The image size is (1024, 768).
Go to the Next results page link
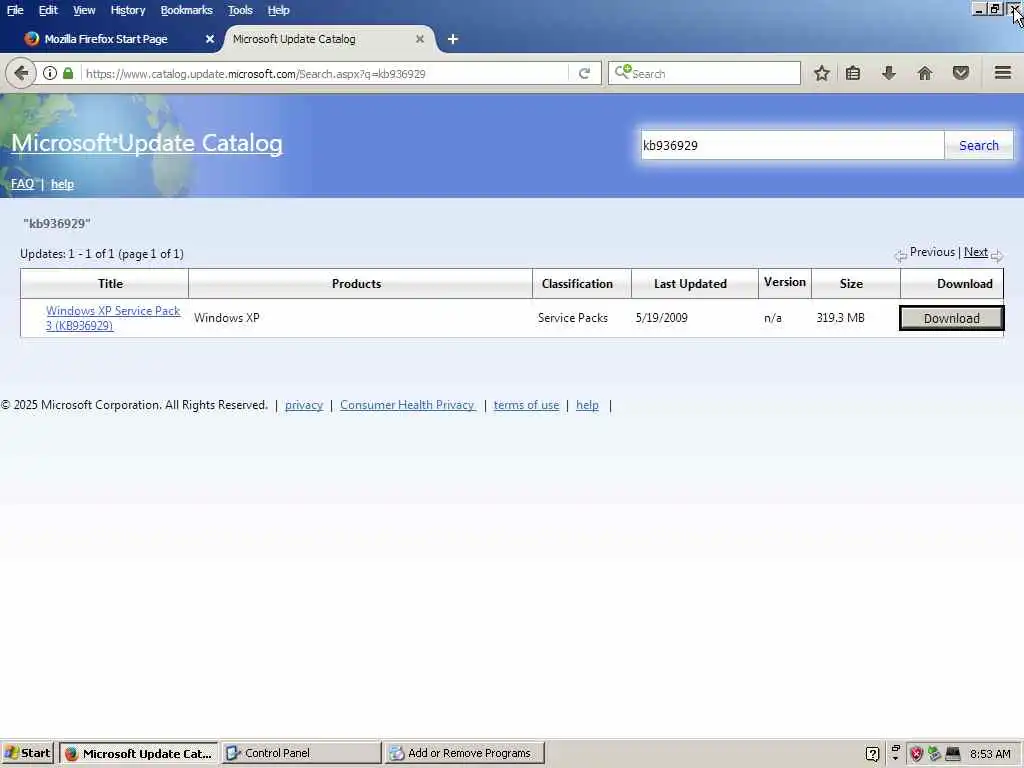(x=976, y=252)
